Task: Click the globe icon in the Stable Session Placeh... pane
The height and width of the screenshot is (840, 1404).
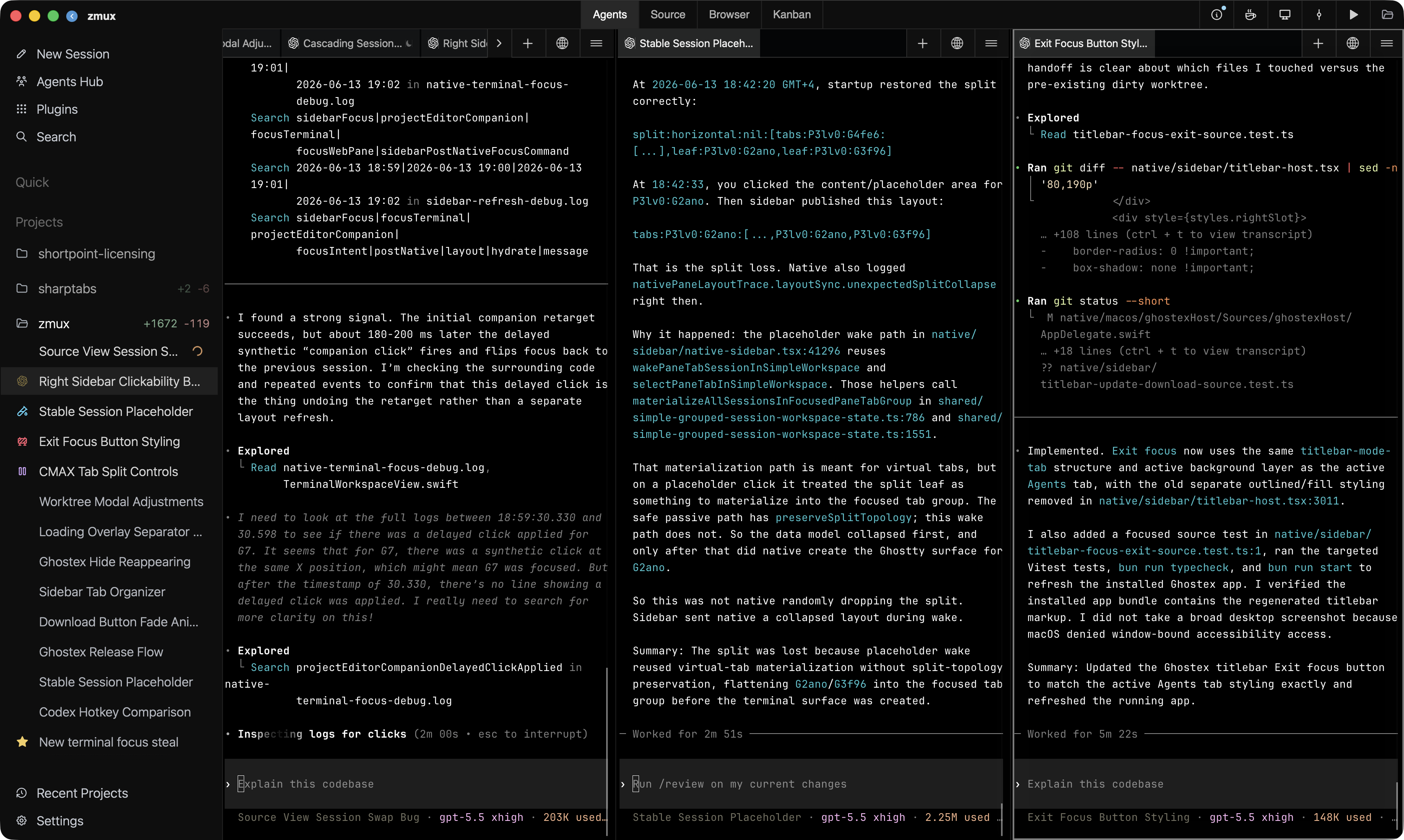Action: [957, 43]
